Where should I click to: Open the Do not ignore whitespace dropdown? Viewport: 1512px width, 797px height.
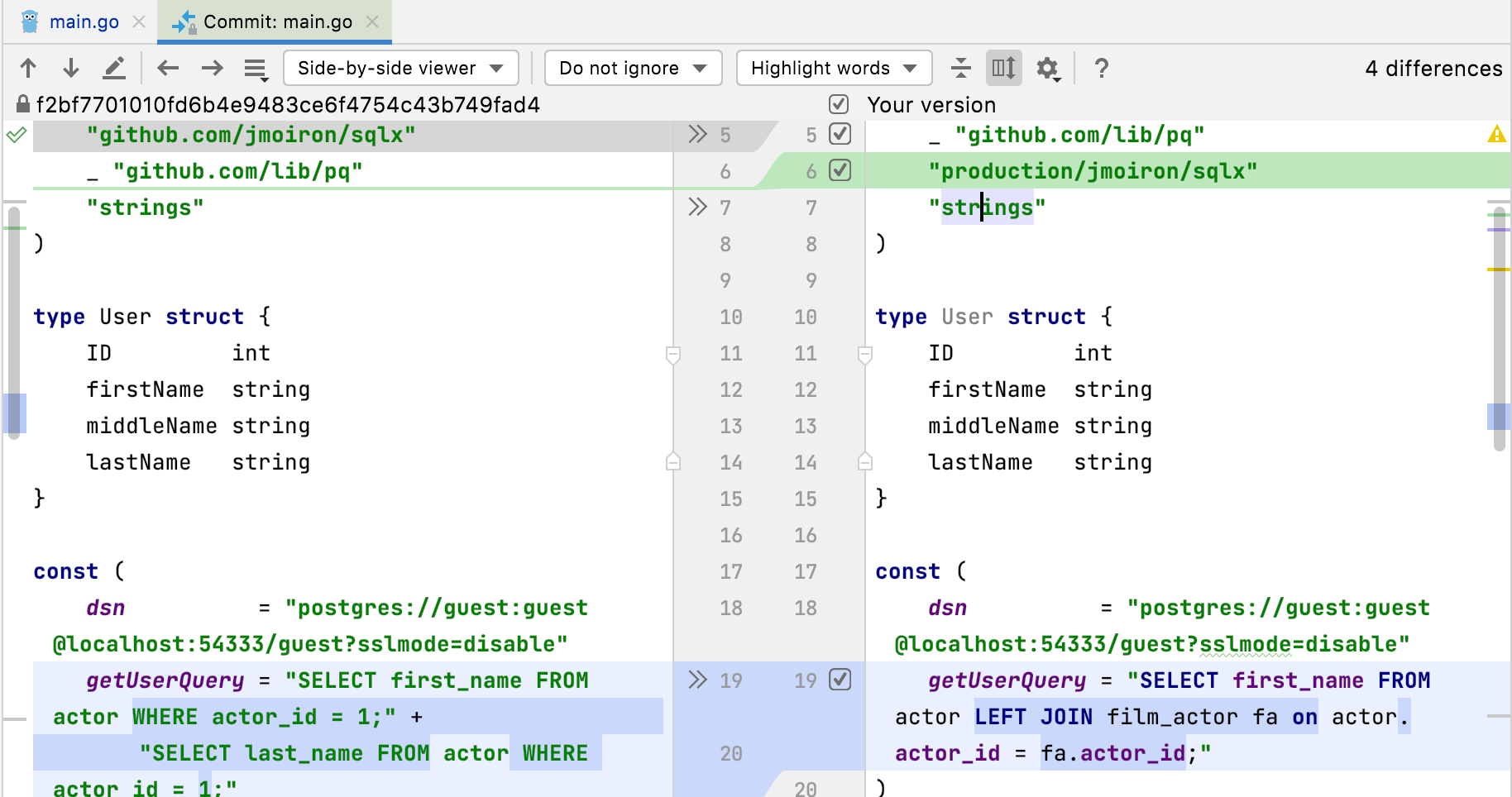pyautogui.click(x=633, y=68)
